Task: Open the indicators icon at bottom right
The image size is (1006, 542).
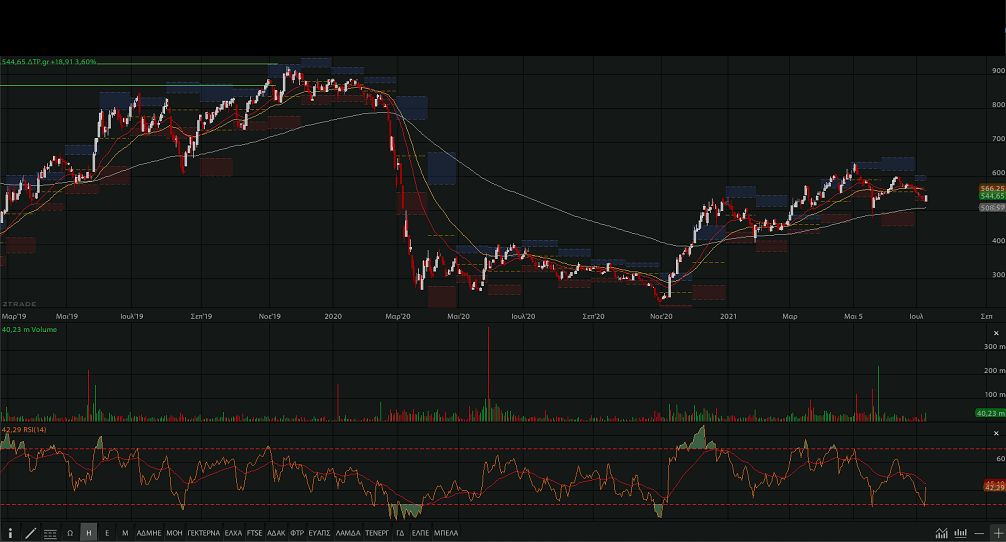Action: pyautogui.click(x=958, y=533)
